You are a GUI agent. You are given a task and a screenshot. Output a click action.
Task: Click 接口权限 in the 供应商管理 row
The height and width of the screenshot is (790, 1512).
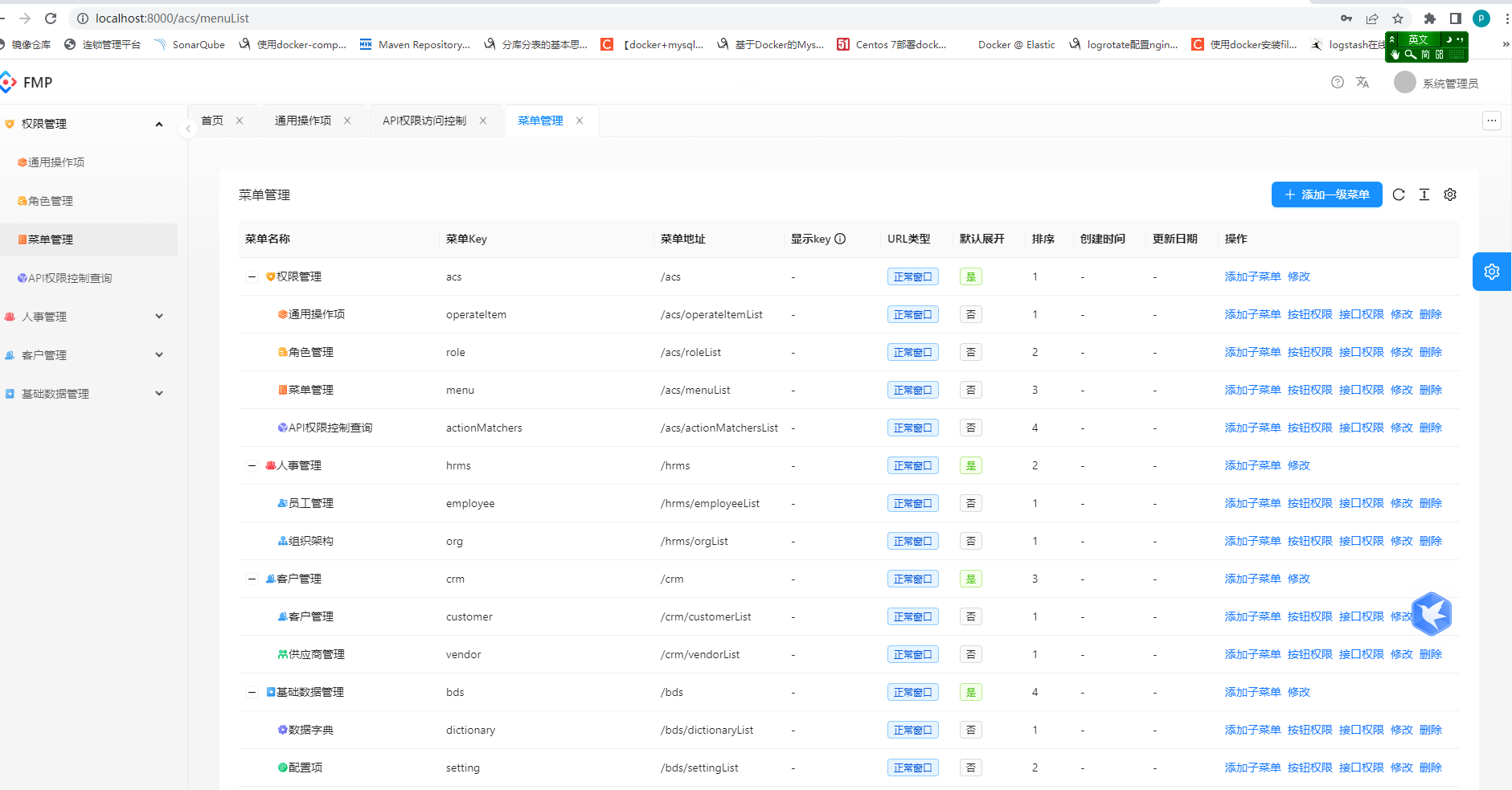[1362, 654]
